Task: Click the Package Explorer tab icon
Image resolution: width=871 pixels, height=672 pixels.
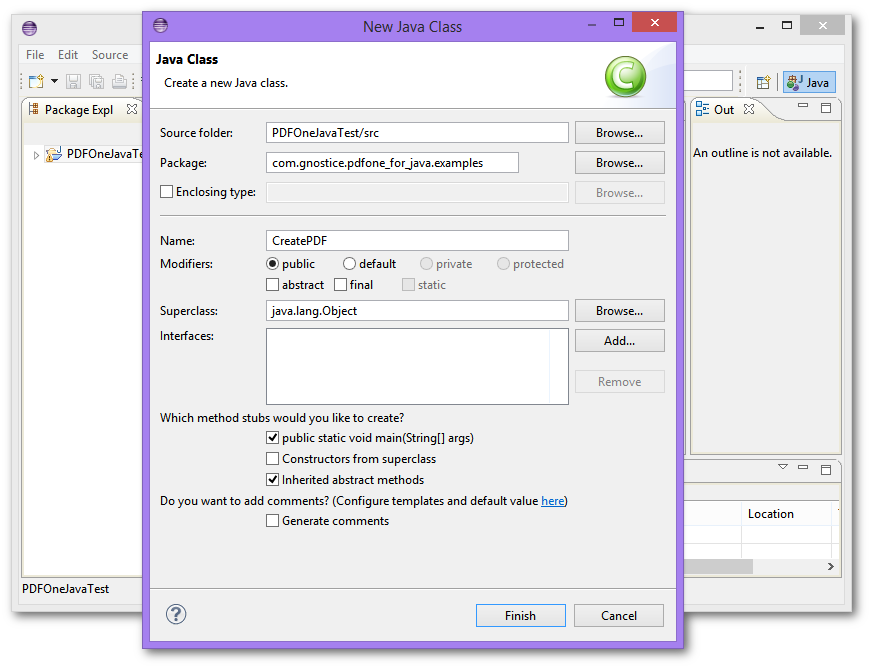Action: click(x=34, y=109)
